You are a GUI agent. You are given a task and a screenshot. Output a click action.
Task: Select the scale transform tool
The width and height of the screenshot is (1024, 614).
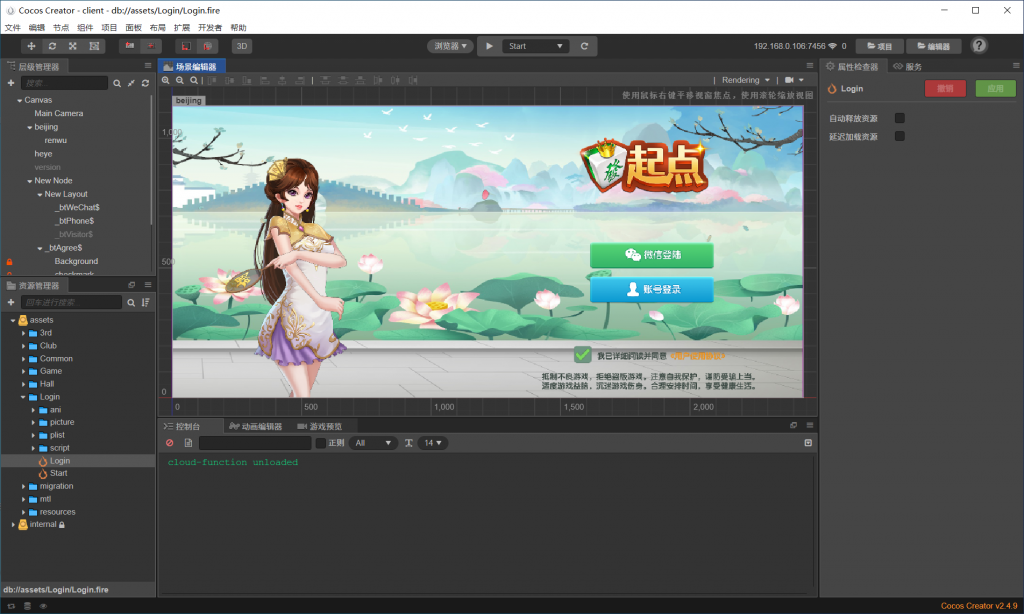(x=72, y=46)
